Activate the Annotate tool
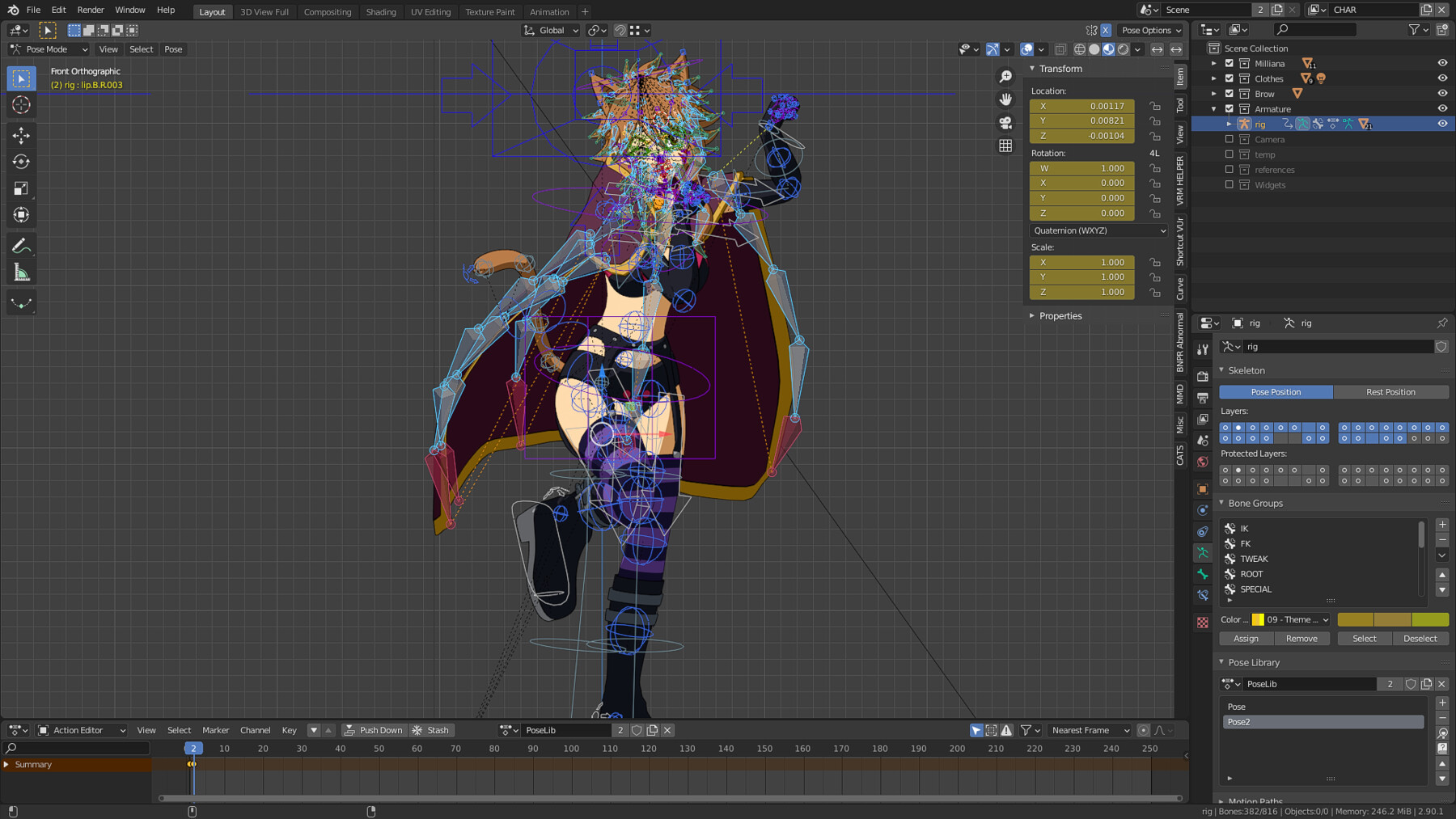Screen dimensions: 1456x819 click(21, 246)
